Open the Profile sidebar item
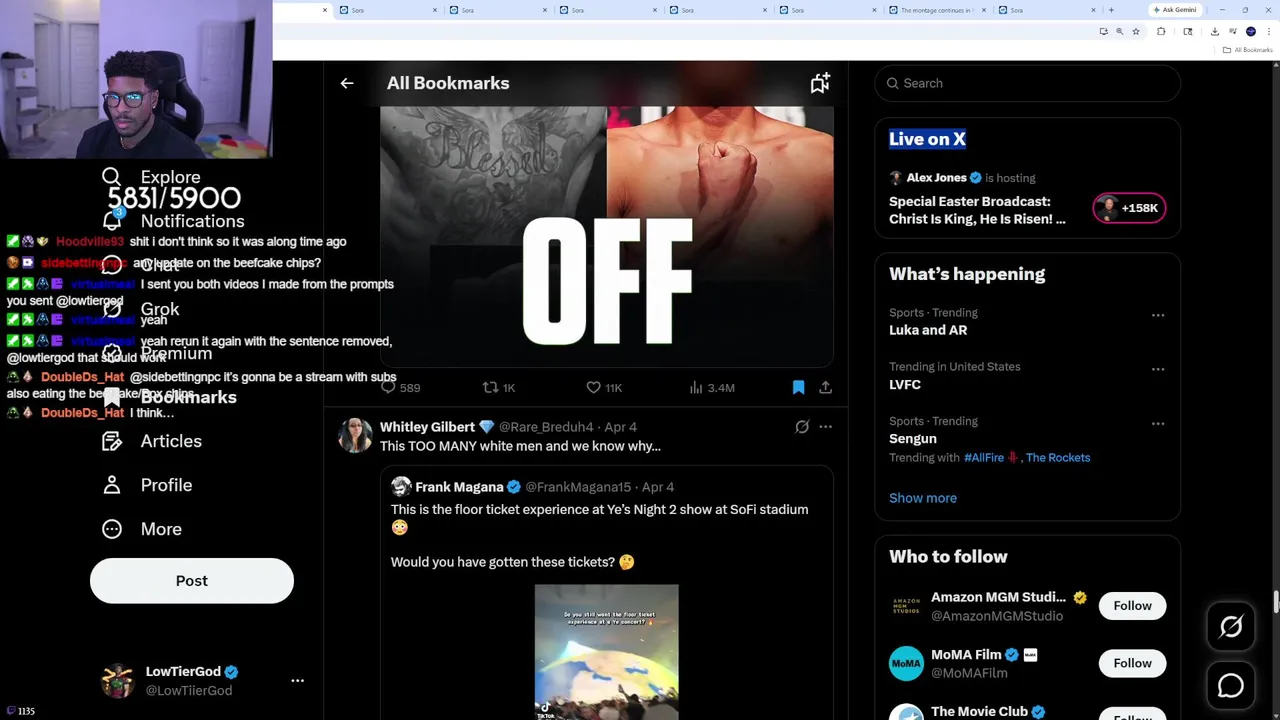 (x=147, y=485)
